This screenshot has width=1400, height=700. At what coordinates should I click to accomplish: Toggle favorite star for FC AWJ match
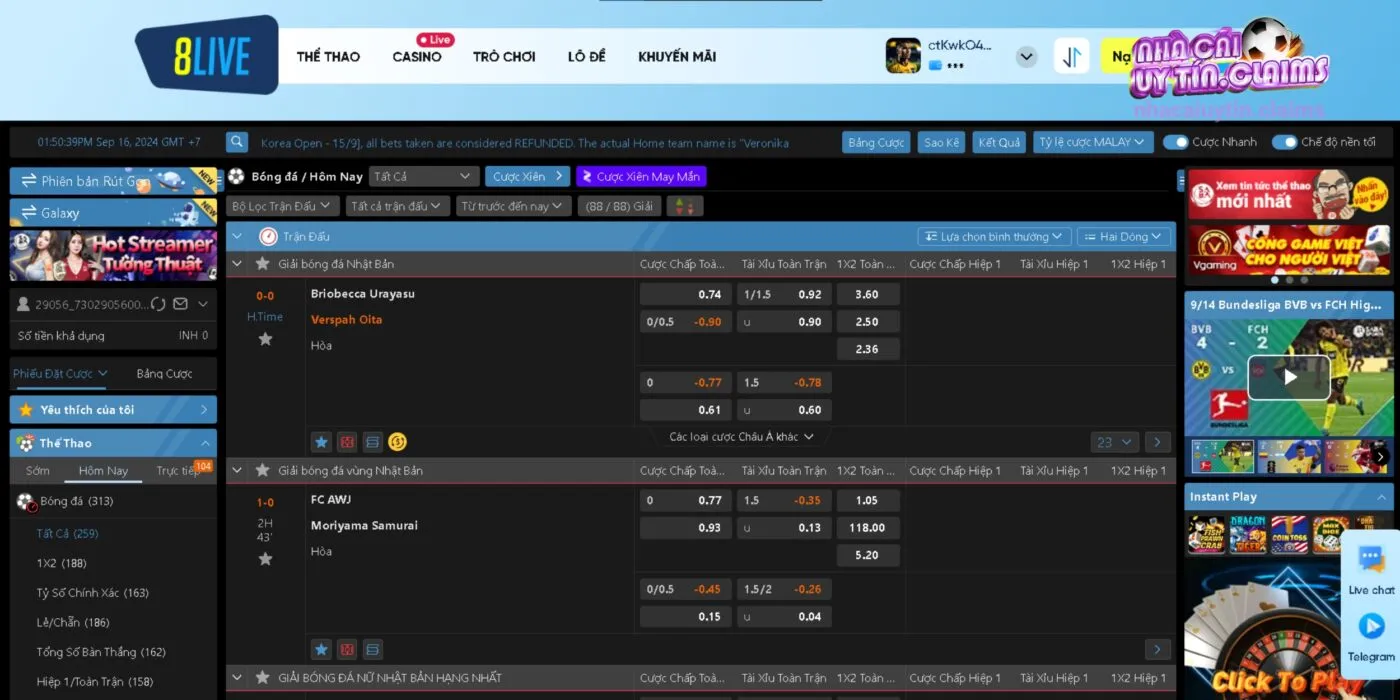[265, 560]
